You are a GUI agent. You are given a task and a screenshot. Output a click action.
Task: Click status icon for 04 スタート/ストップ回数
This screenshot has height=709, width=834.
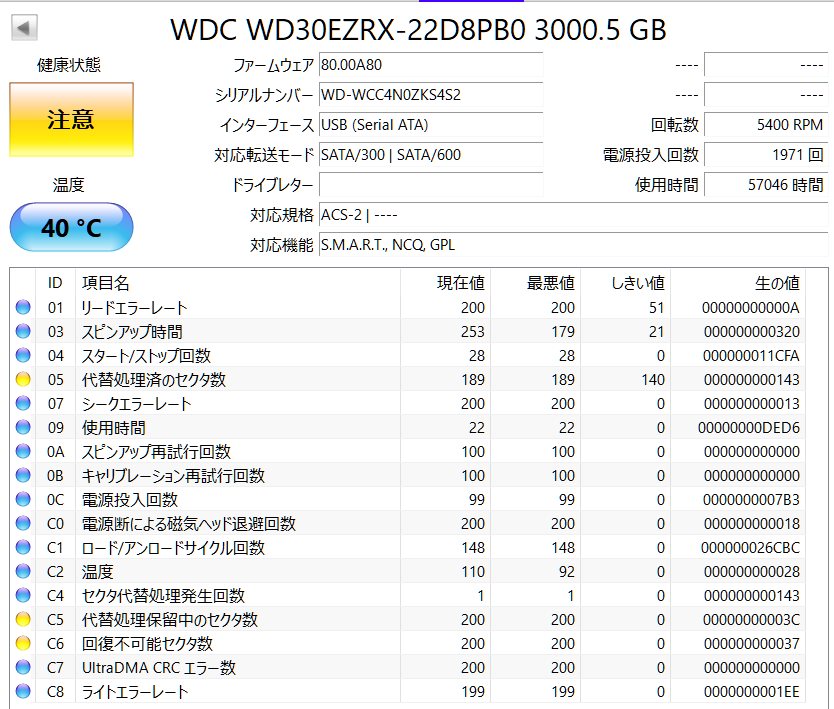click(23, 355)
